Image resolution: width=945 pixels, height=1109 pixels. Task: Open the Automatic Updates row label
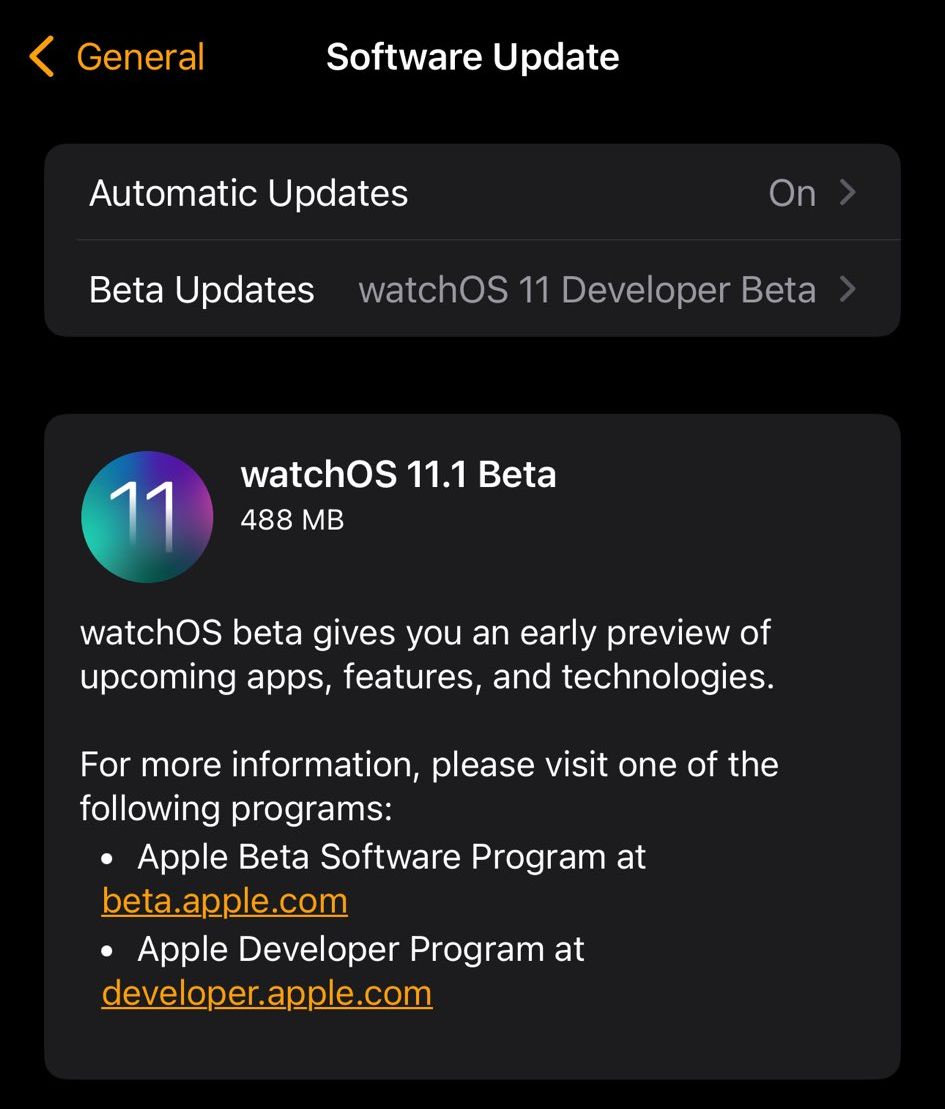click(x=249, y=193)
